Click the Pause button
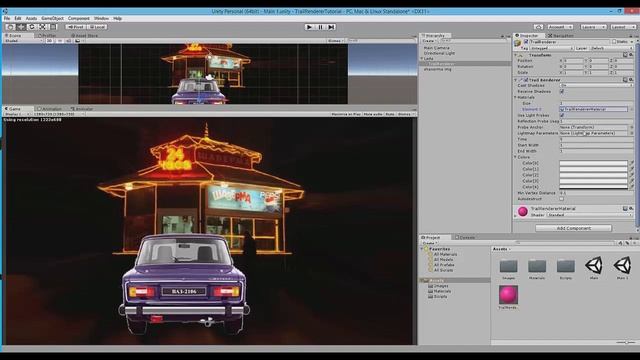Screen dimensions: 640x360 [320, 27]
